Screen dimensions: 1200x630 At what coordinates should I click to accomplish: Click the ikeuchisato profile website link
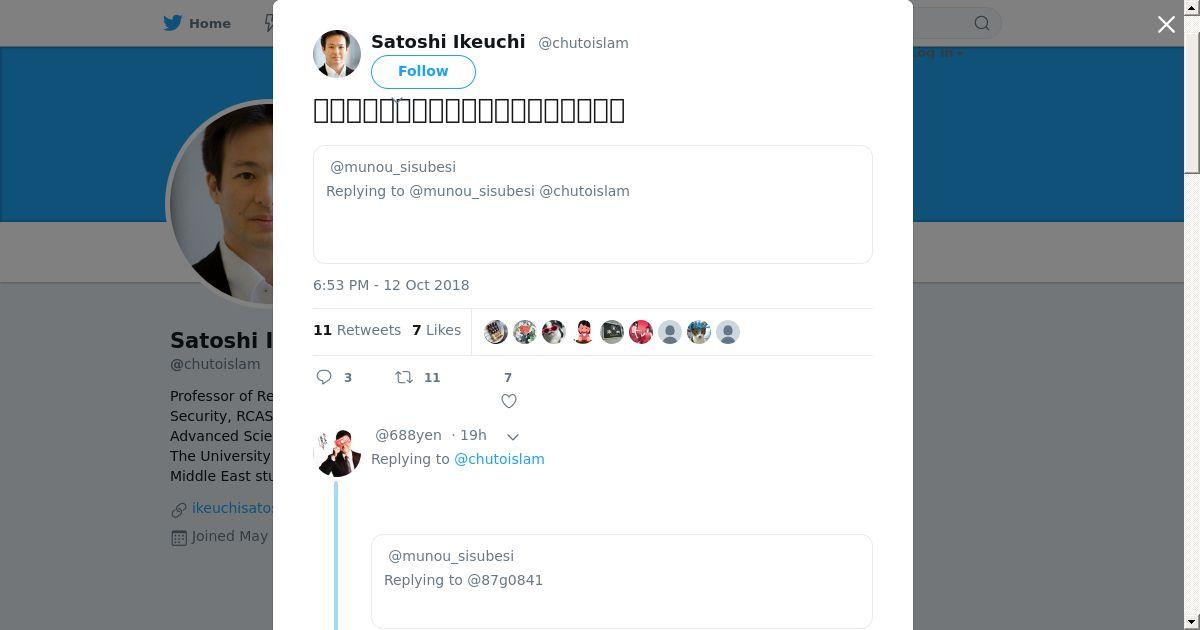[232, 508]
